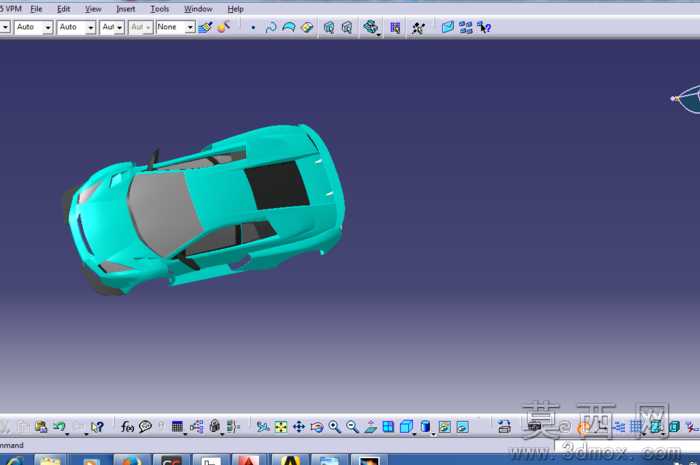
Task: Click the magnifier curve analysis icon
Action: [271, 28]
